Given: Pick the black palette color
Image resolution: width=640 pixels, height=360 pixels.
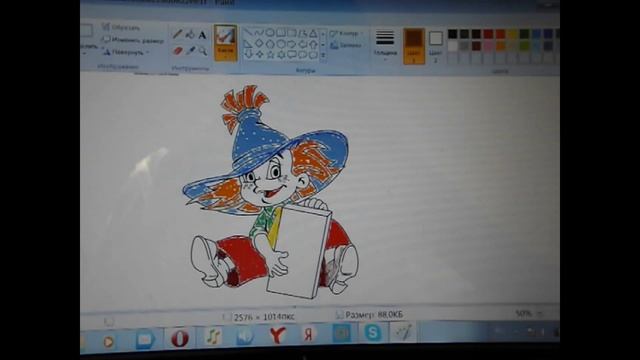Looking at the screenshot, I should click(452, 34).
